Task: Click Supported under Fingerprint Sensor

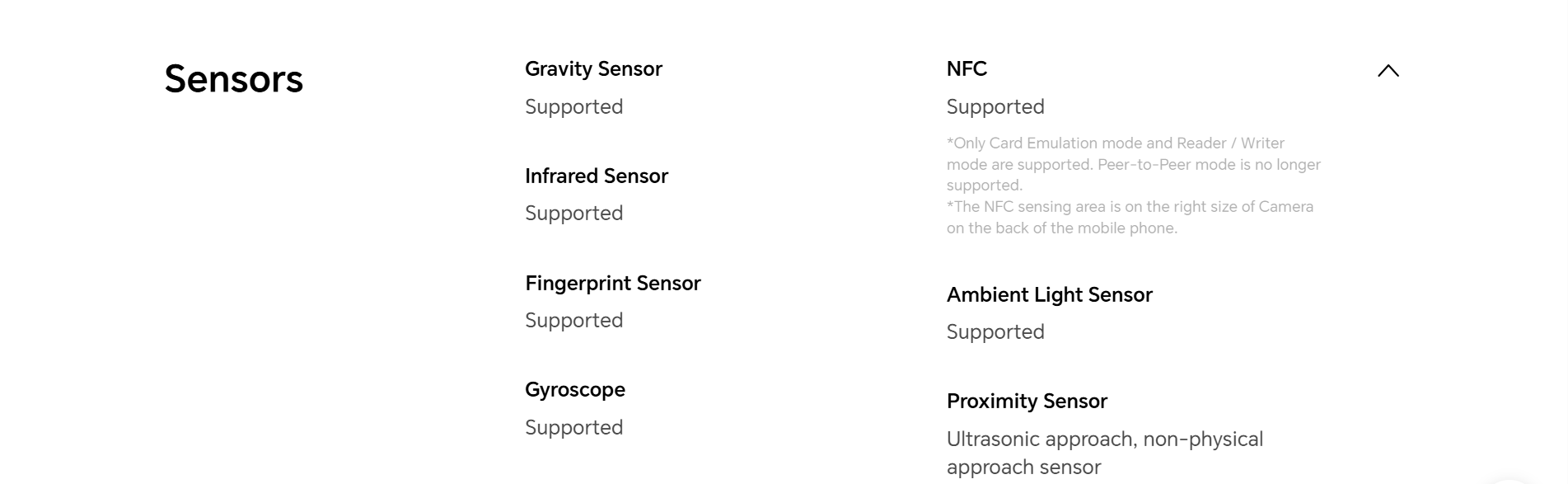Action: (573, 321)
